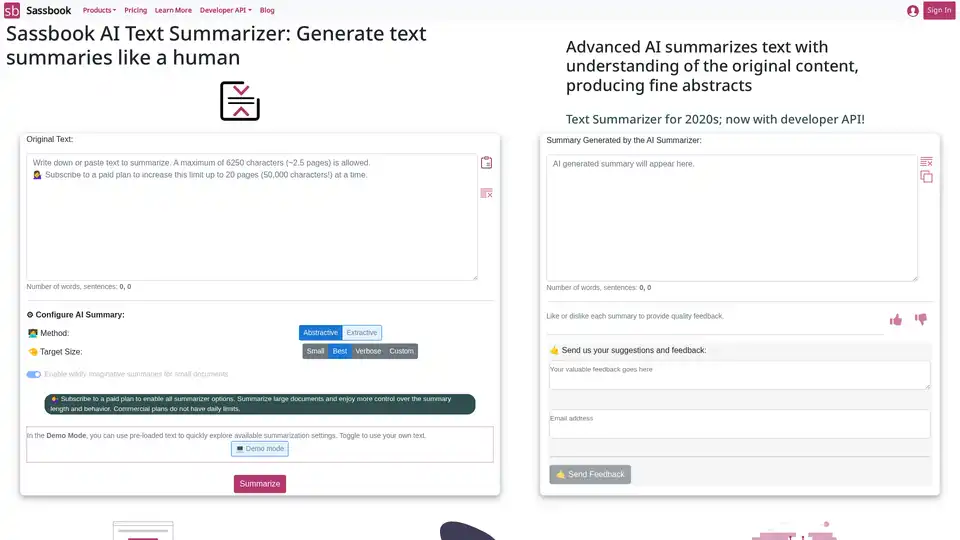Choose the Verbose target size

pyautogui.click(x=368, y=351)
